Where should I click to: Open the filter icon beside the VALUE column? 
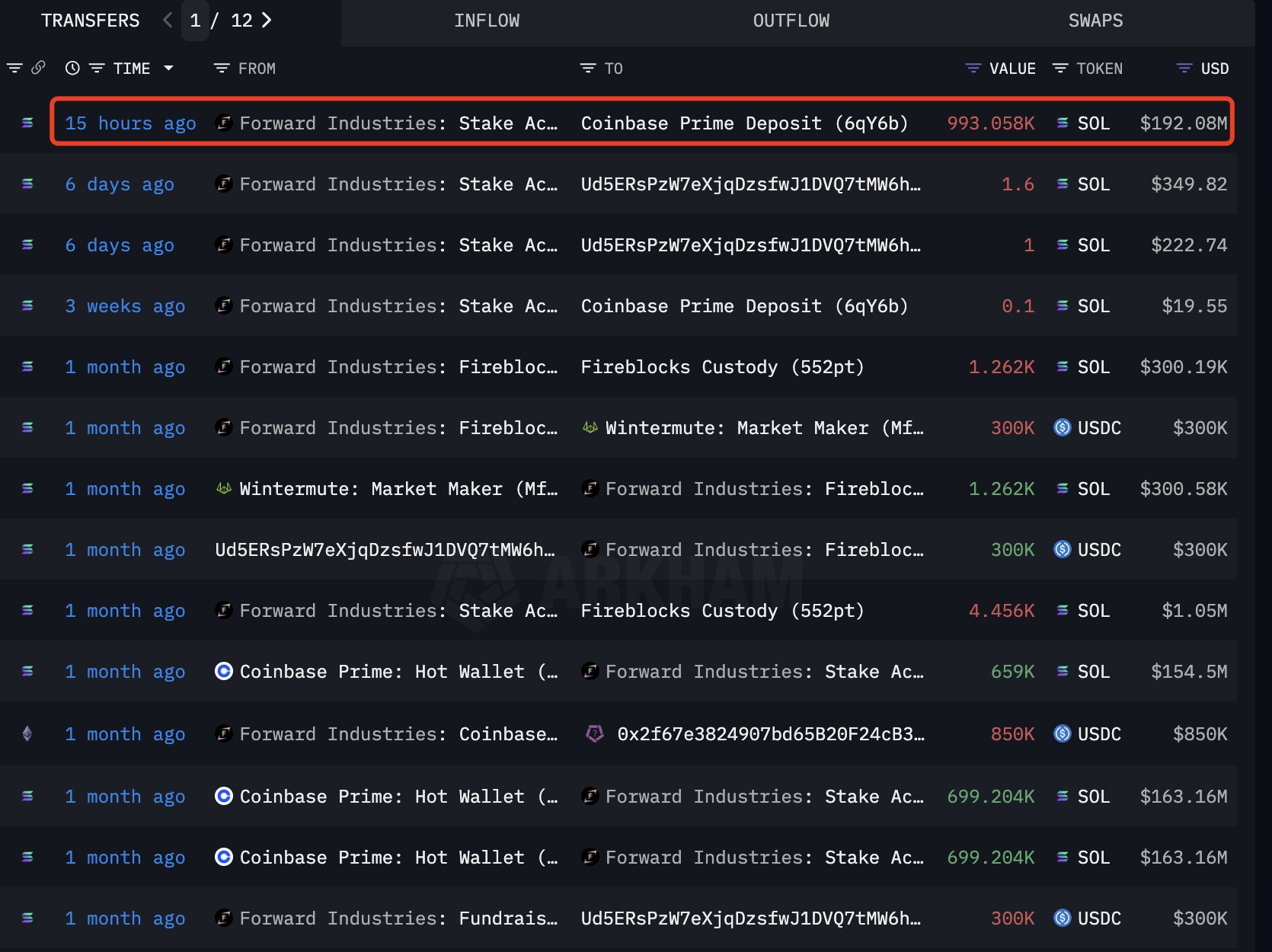tap(973, 68)
